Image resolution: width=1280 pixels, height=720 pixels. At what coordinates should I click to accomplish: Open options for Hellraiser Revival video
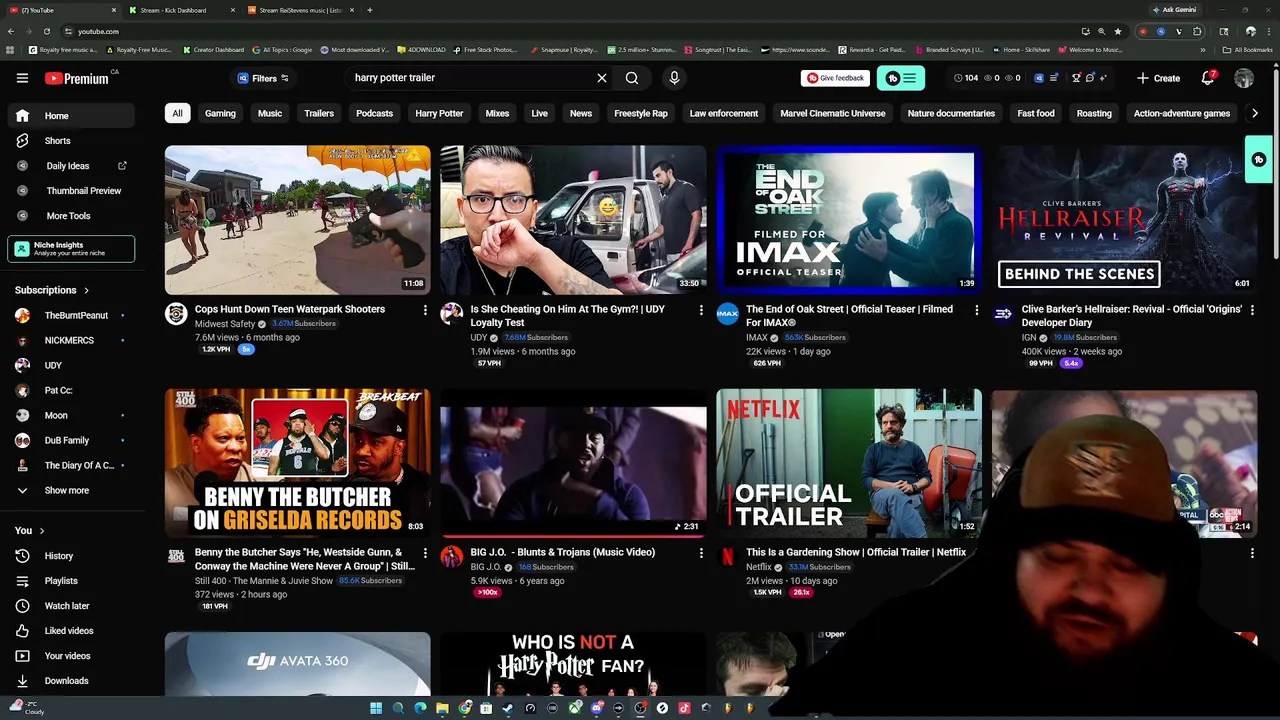point(1252,310)
